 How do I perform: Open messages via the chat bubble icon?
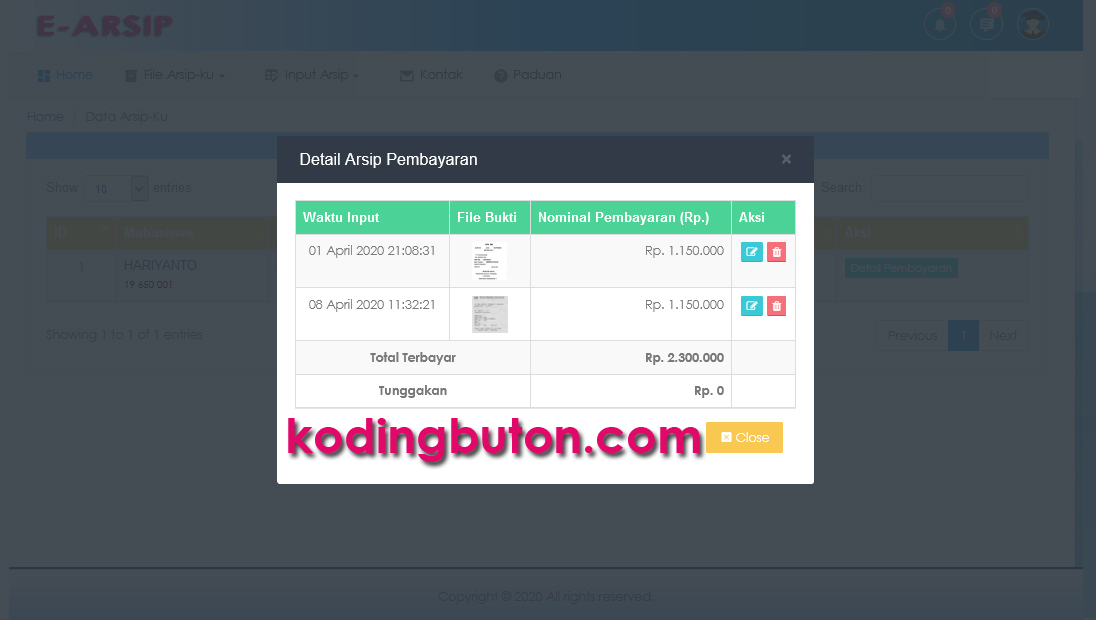[986, 24]
